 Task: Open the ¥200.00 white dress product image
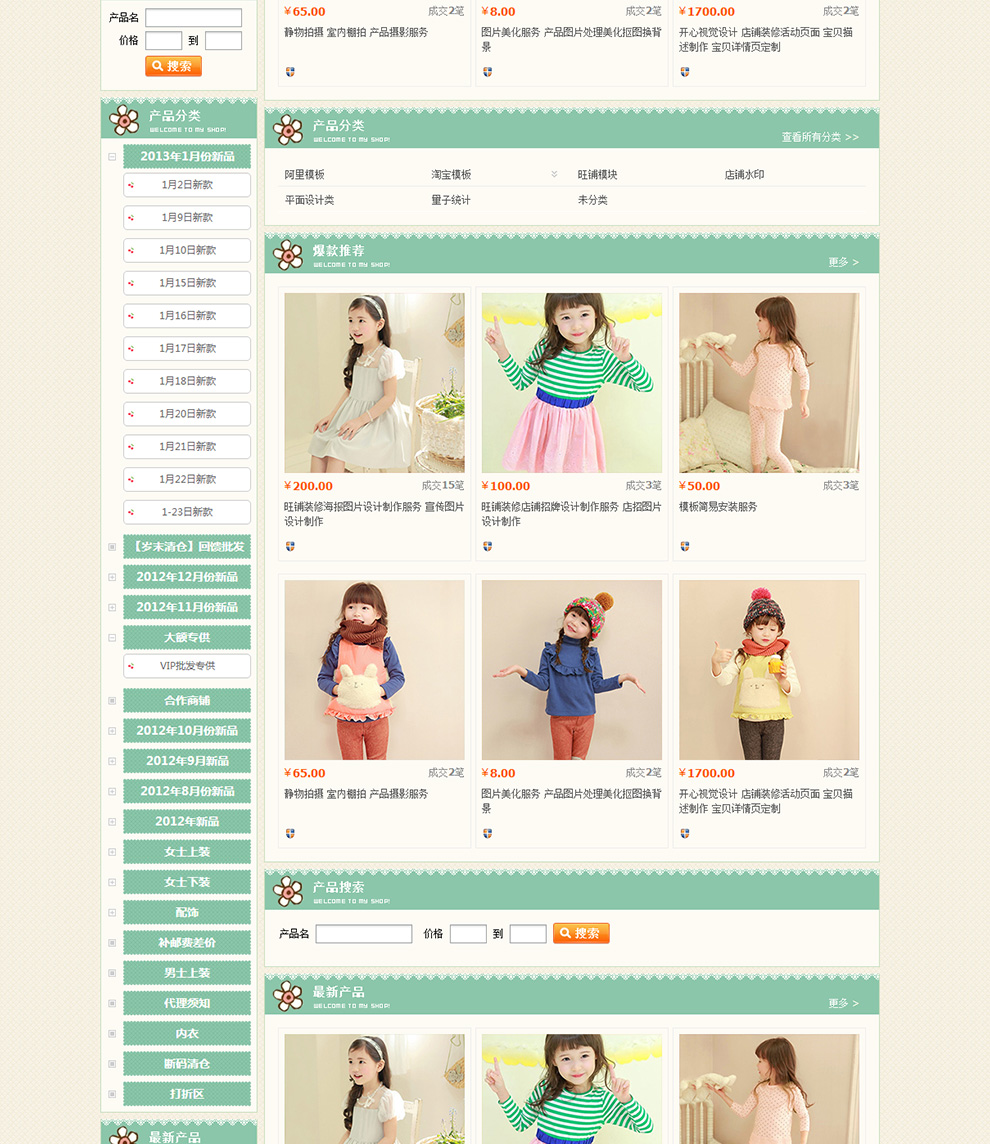click(374, 383)
